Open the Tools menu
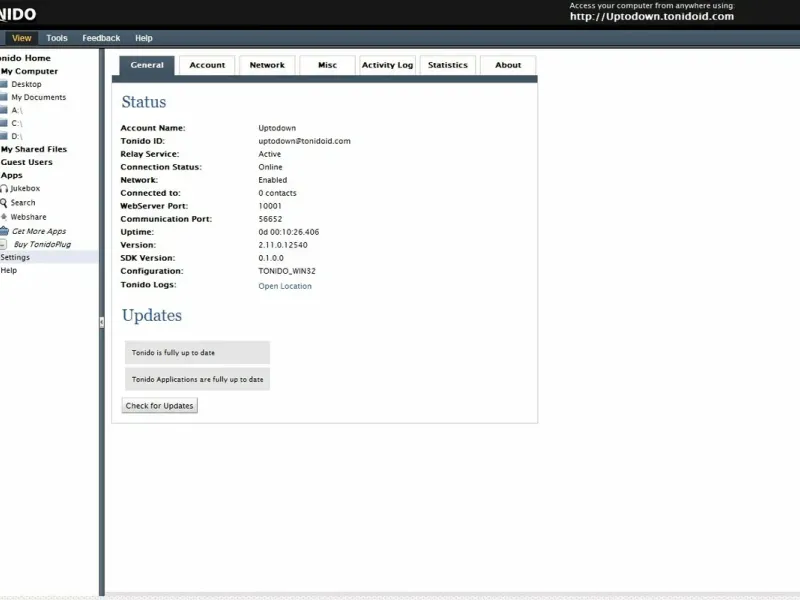This screenshot has width=800, height=600. [x=57, y=38]
